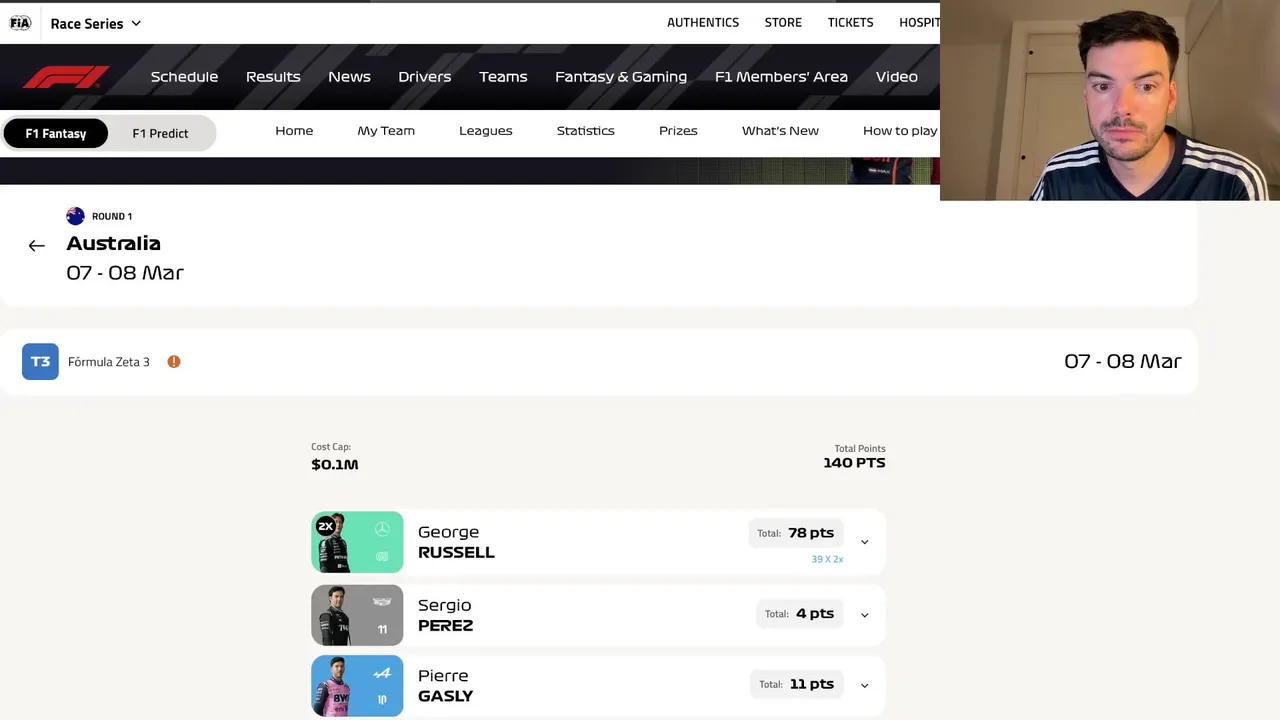Open the Results menu

pos(273,77)
